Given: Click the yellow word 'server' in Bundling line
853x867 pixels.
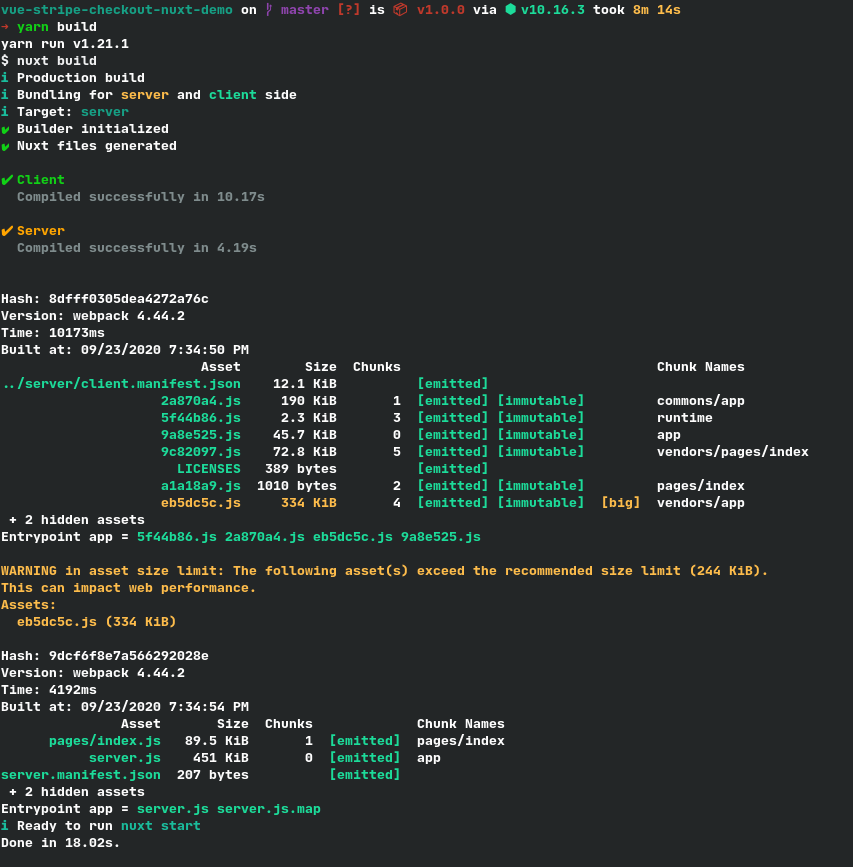Looking at the screenshot, I should 145,95.
